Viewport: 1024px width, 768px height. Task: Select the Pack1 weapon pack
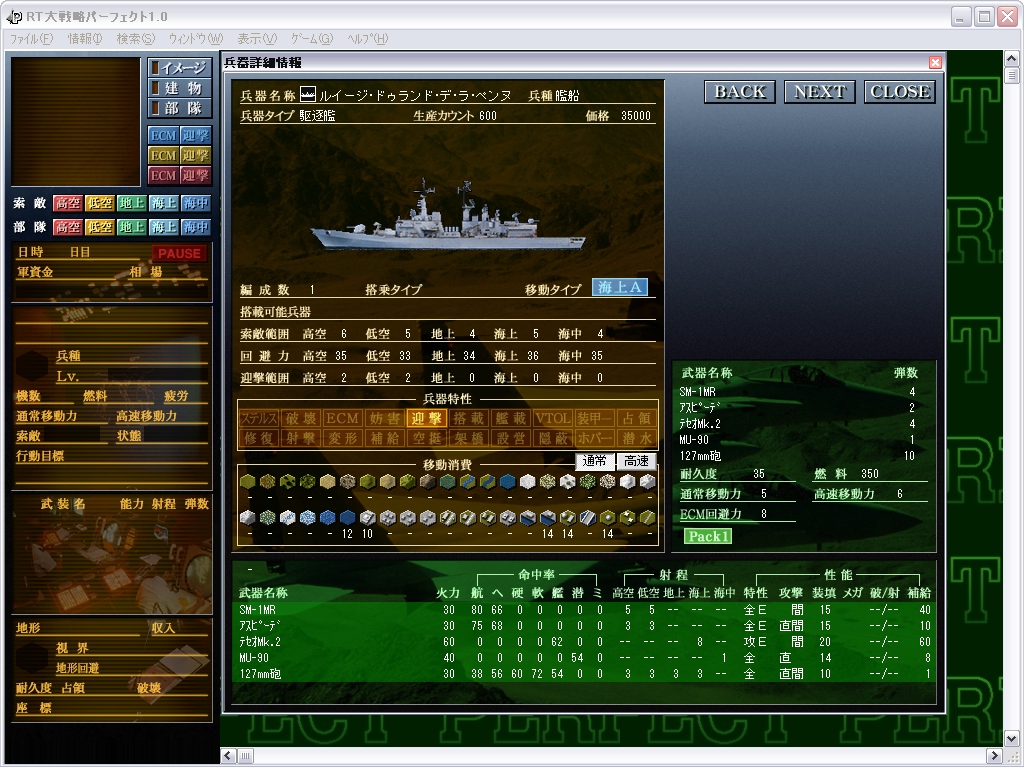pos(707,536)
